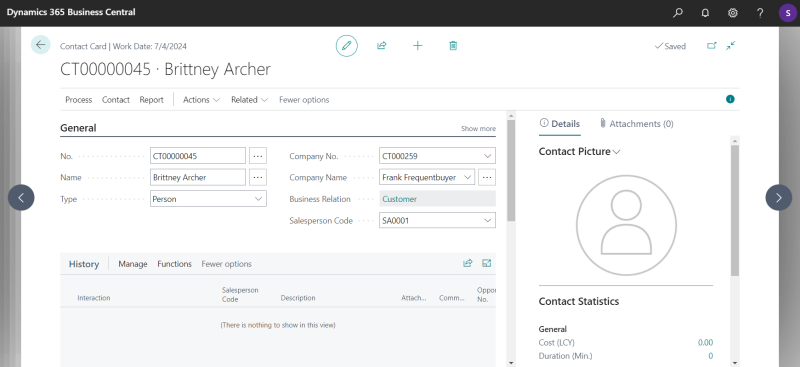The height and width of the screenshot is (367, 800).
Task: Open notifications bell icon
Action: [705, 13]
